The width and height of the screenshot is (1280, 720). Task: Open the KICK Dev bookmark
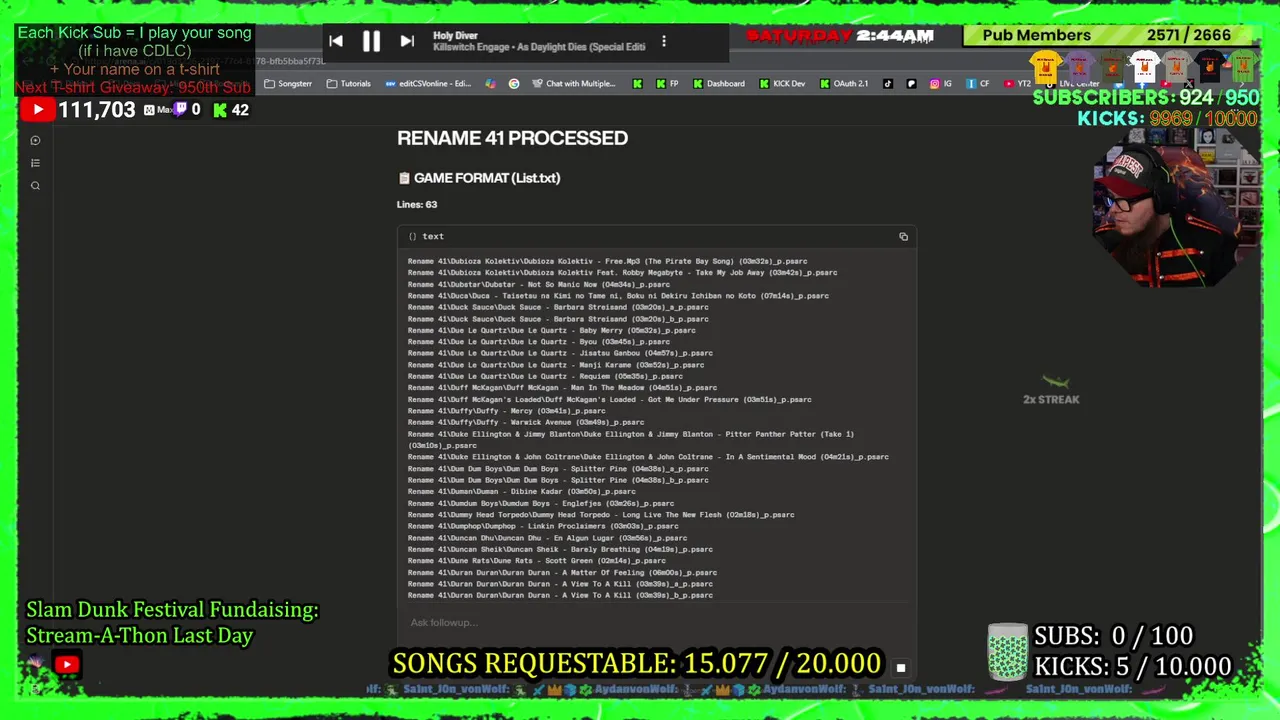pyautogui.click(x=782, y=84)
